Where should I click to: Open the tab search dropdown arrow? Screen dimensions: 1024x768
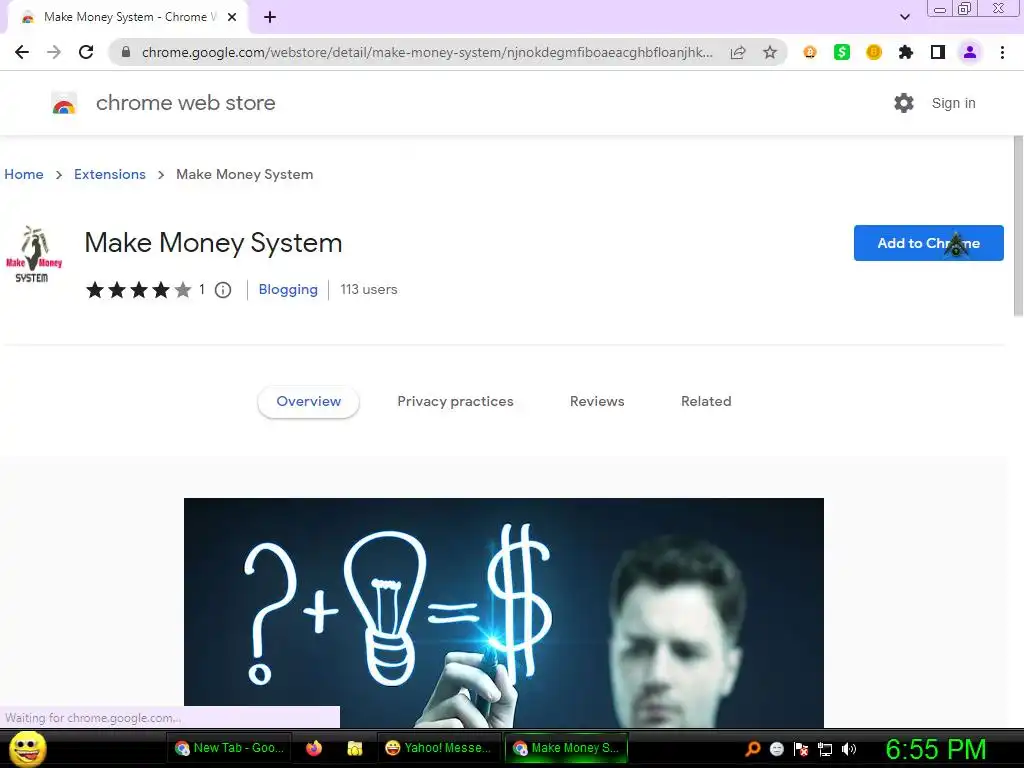904,17
